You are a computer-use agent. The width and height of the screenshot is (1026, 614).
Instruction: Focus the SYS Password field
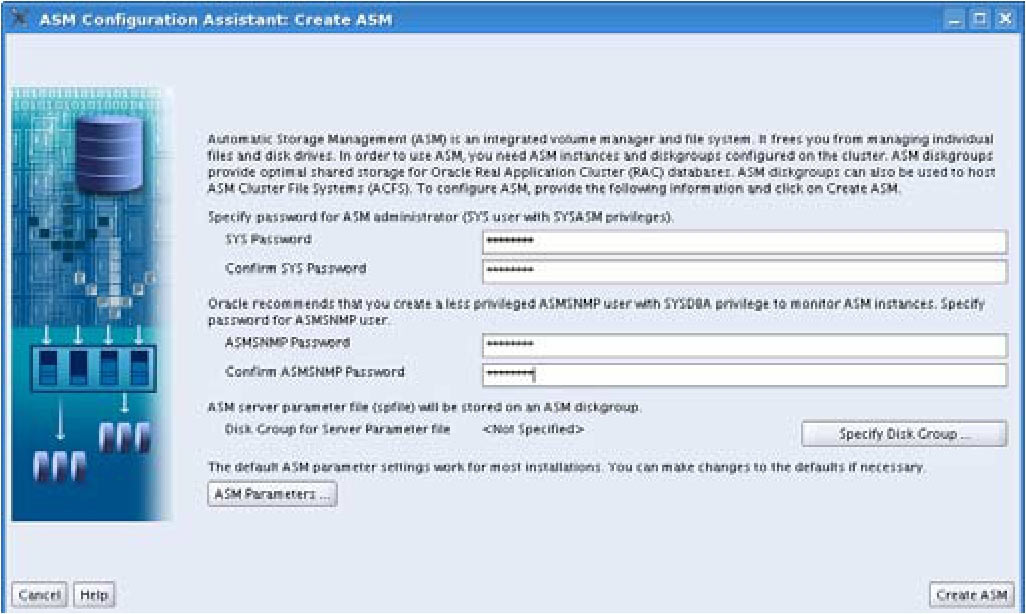click(x=743, y=242)
